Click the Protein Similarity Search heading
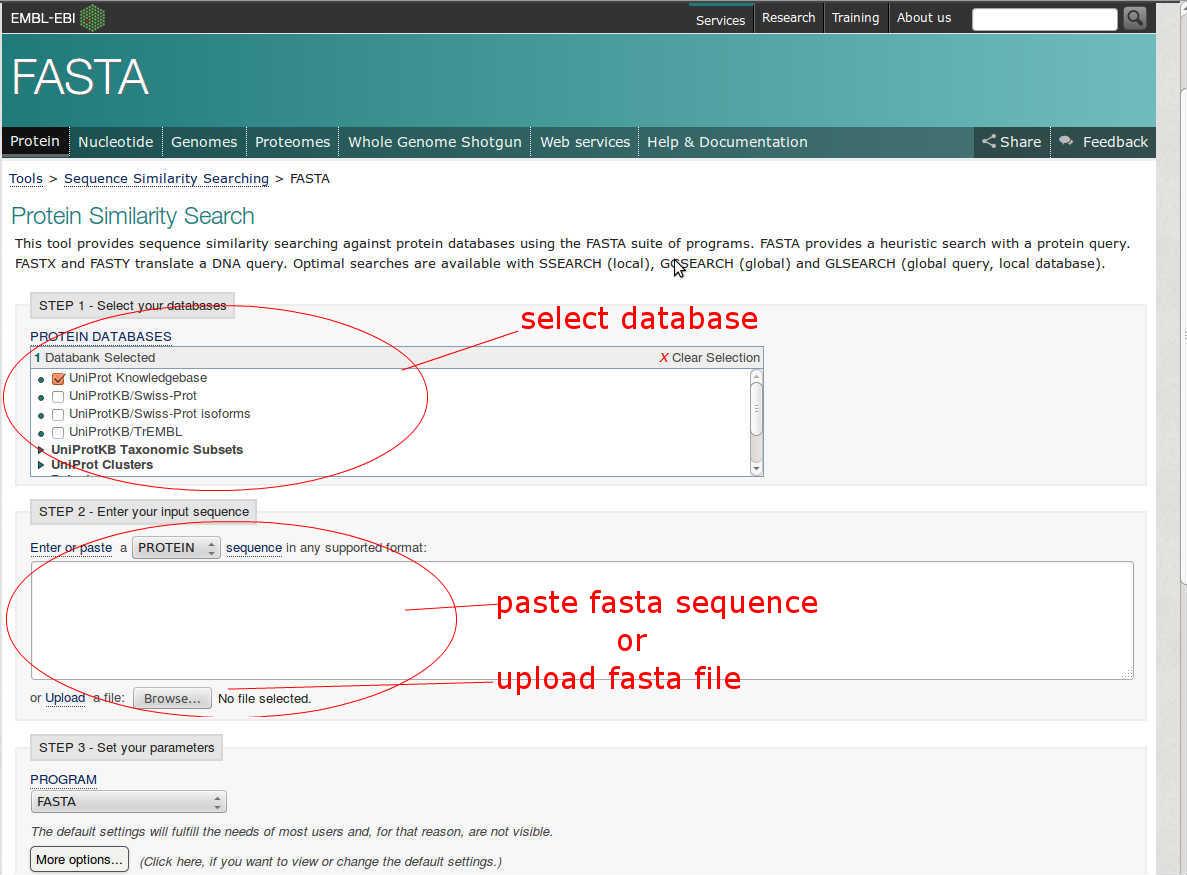This screenshot has width=1187, height=875. coord(132,216)
